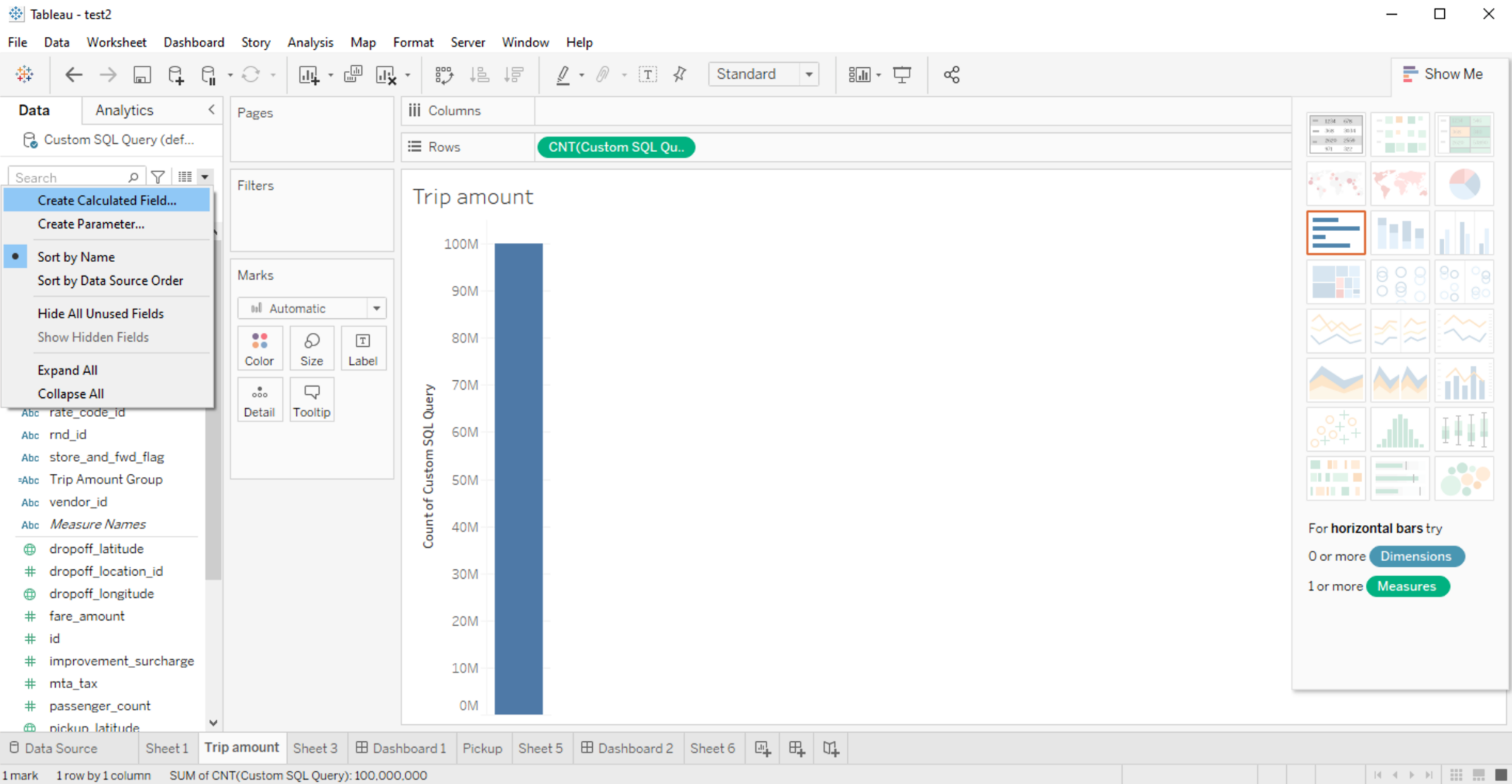Click the Presentation Mode icon

[902, 75]
